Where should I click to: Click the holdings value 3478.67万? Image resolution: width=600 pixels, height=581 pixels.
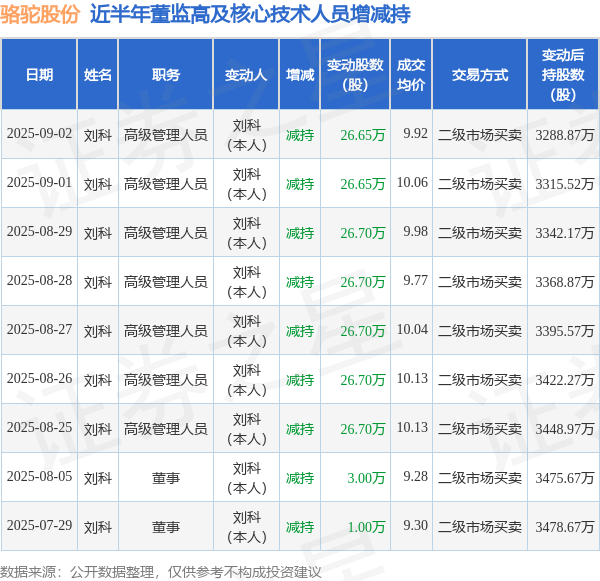(x=564, y=527)
